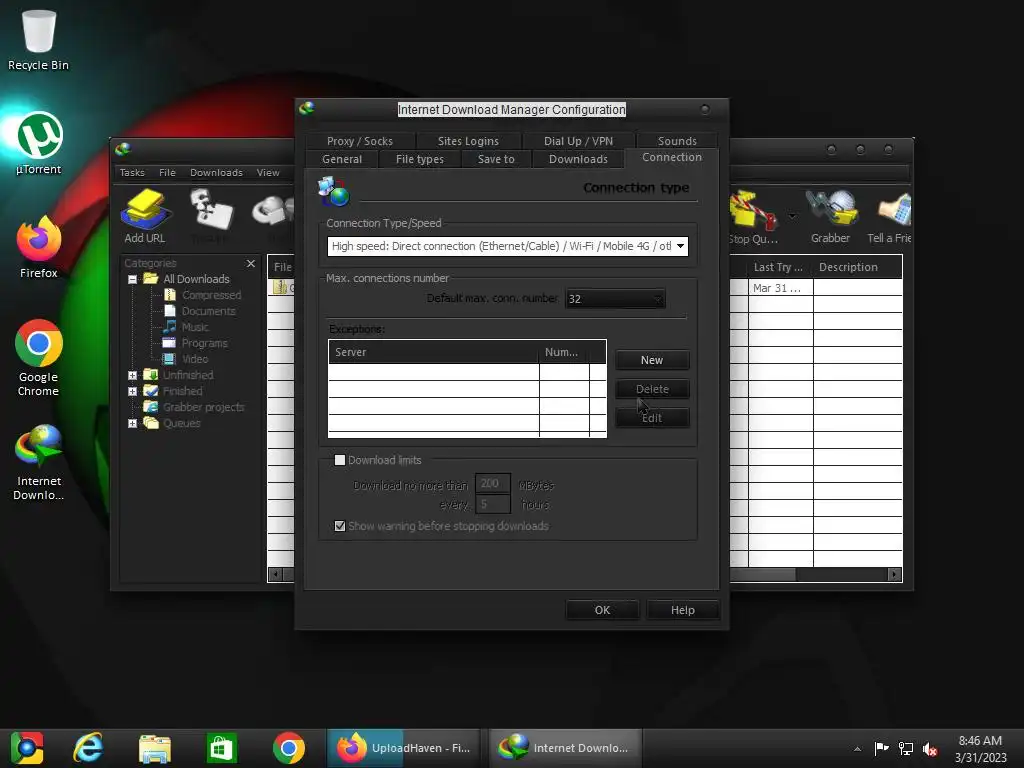This screenshot has width=1024, height=768.
Task: Click the network tray icon
Action: click(906, 749)
